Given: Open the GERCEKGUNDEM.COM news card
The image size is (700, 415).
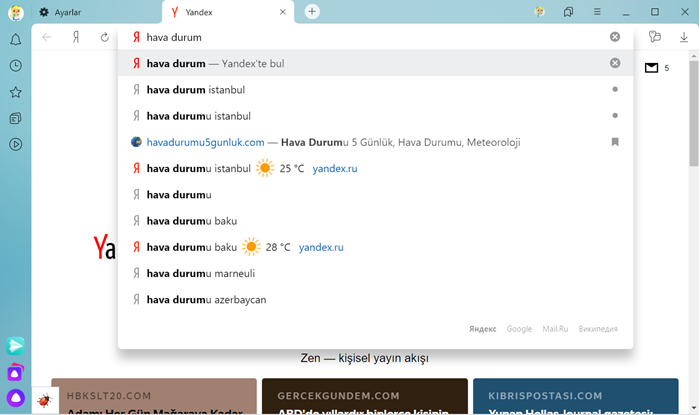Looking at the screenshot, I should [x=365, y=396].
